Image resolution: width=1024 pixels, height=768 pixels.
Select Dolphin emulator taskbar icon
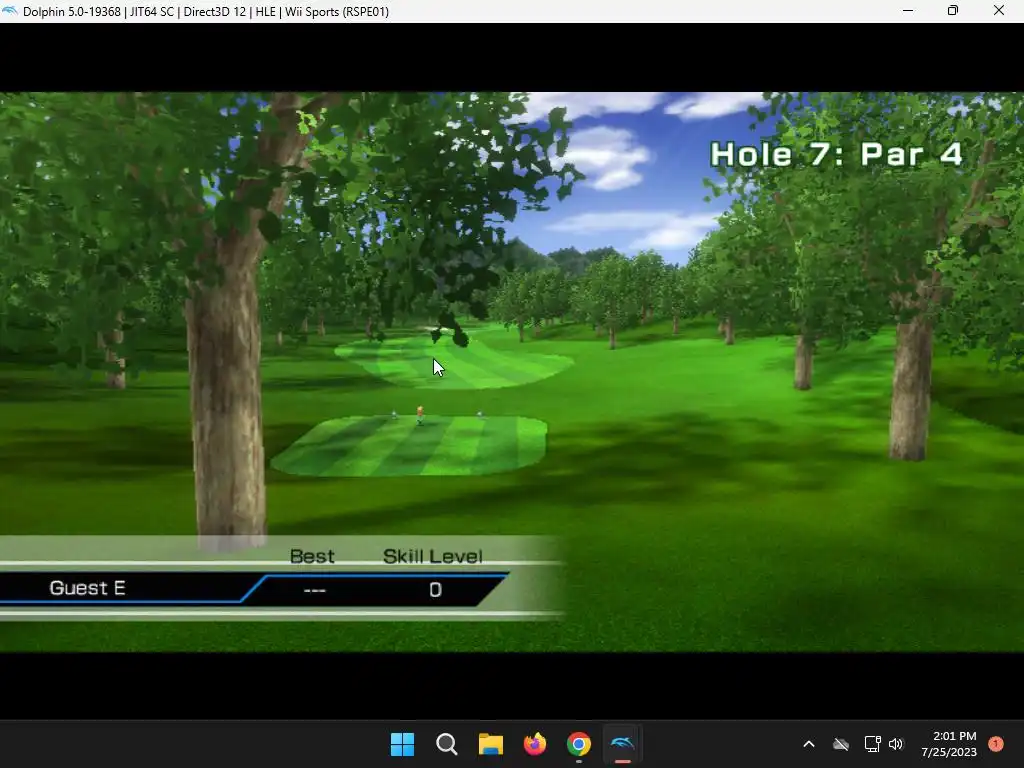pyautogui.click(x=622, y=744)
